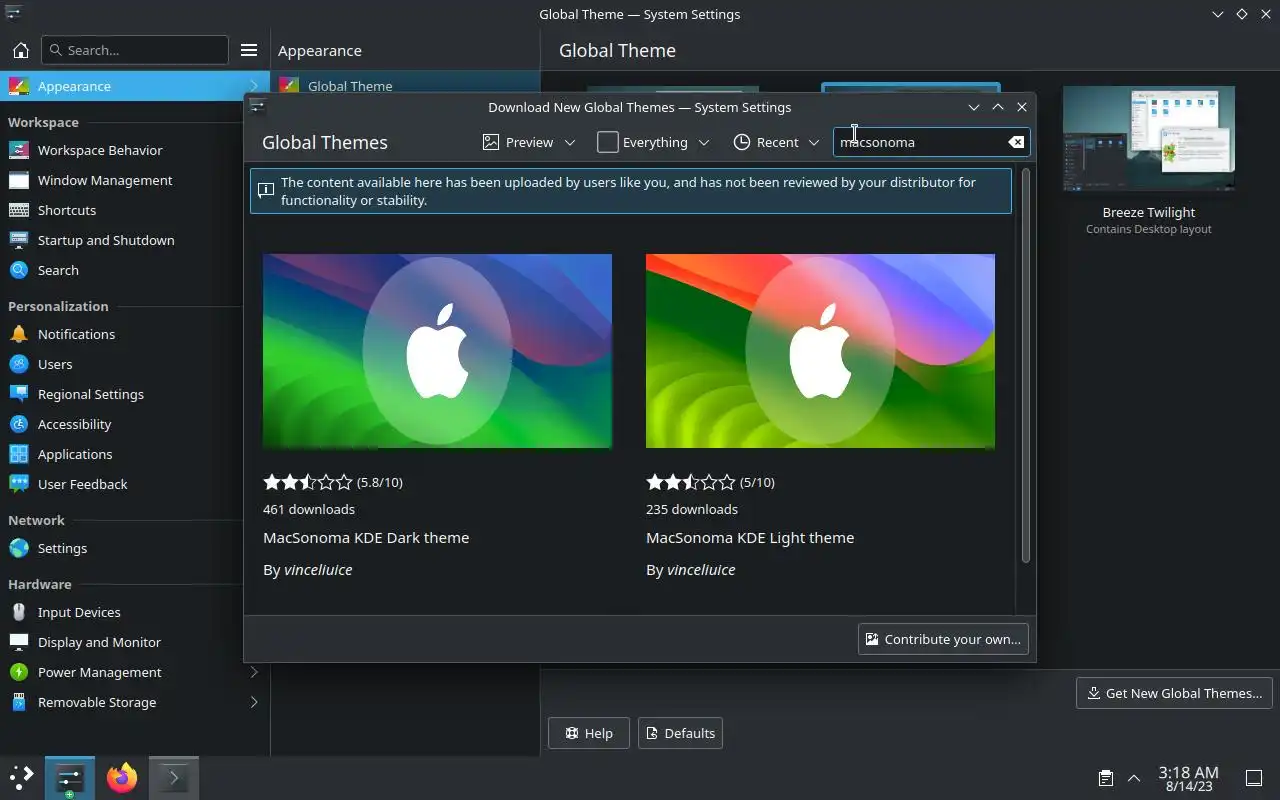The image size is (1280, 800).
Task: Click the Network Settings globe icon
Action: pos(19,548)
